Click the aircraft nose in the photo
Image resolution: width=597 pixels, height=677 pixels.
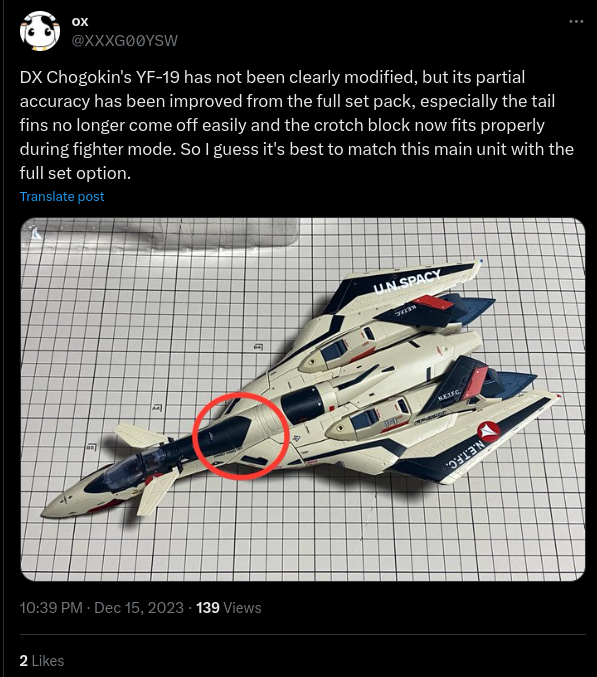58,505
